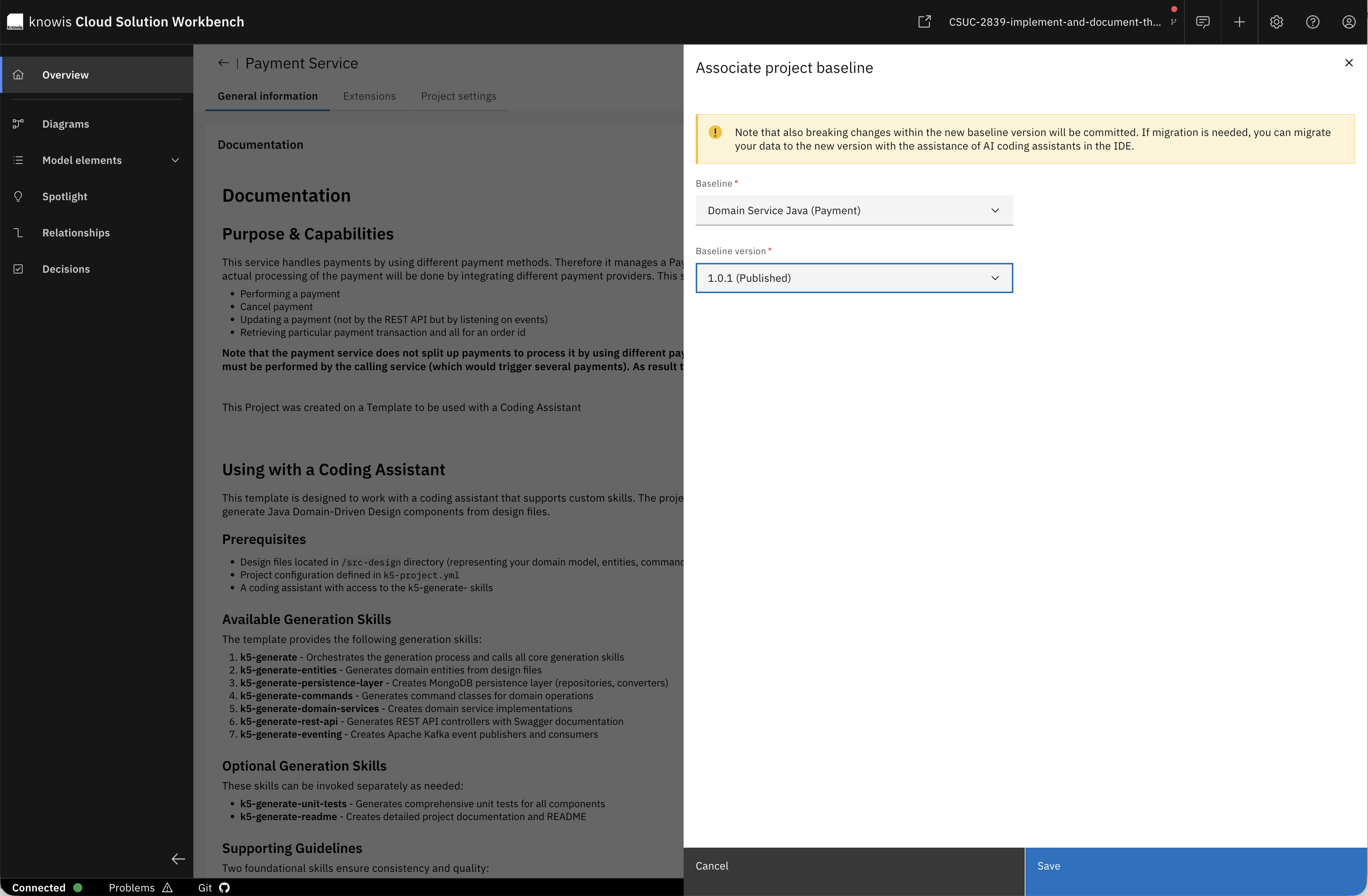Open project in new window icon

(924, 22)
